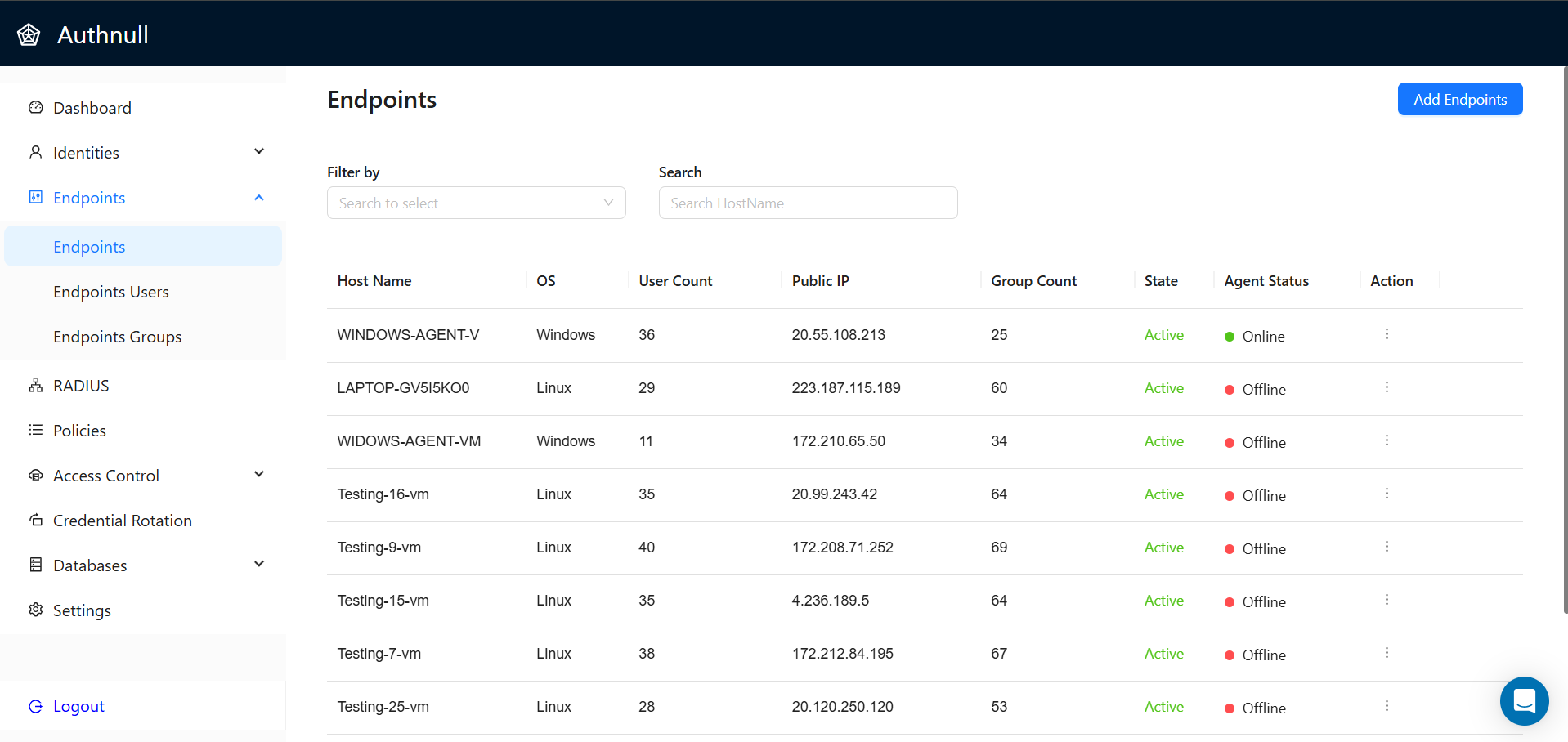The image size is (1568, 742).
Task: Expand the Databases sidebar section
Action: tap(258, 564)
